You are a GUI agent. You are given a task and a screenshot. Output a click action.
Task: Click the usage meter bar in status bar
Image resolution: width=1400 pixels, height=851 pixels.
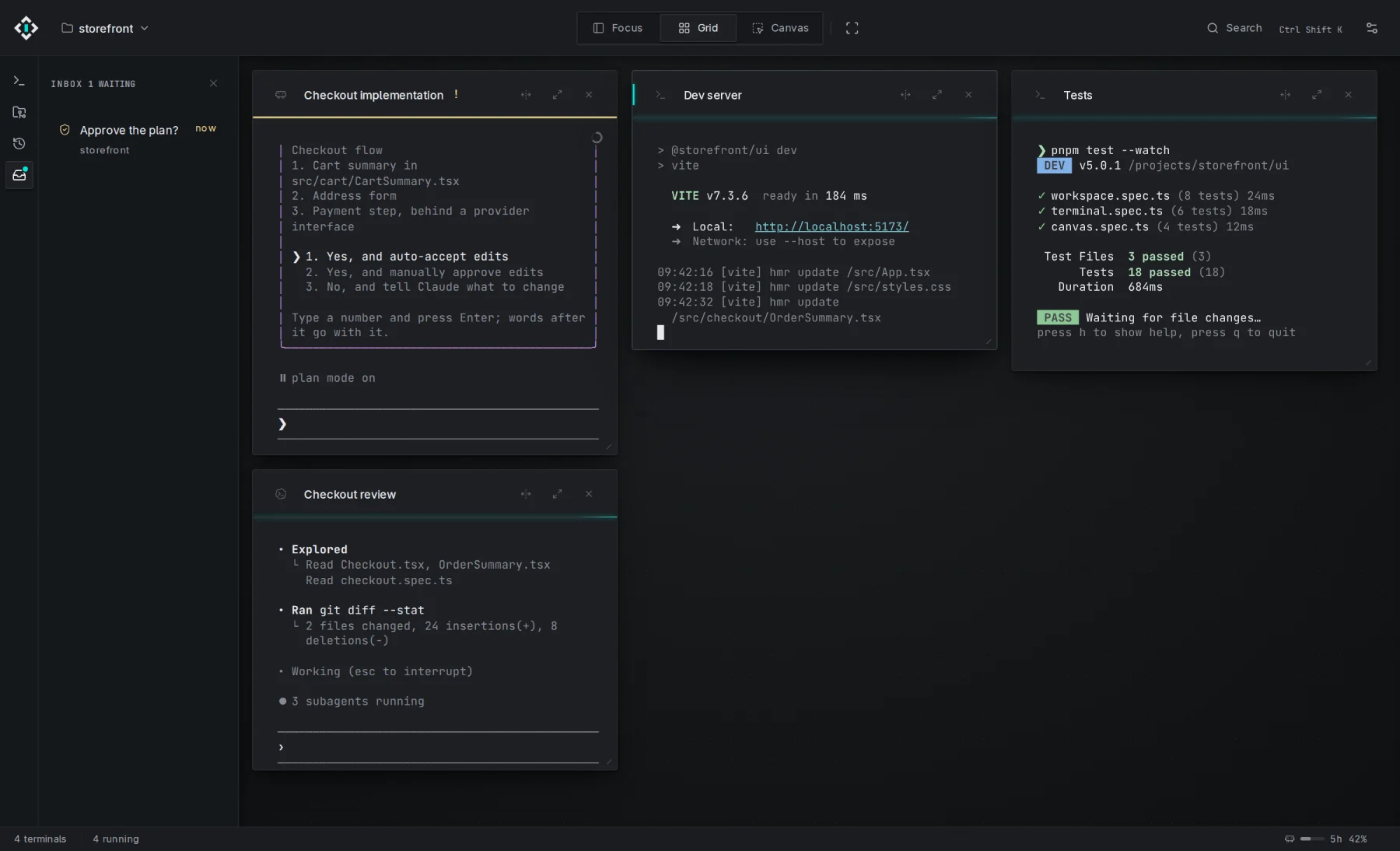click(x=1311, y=839)
